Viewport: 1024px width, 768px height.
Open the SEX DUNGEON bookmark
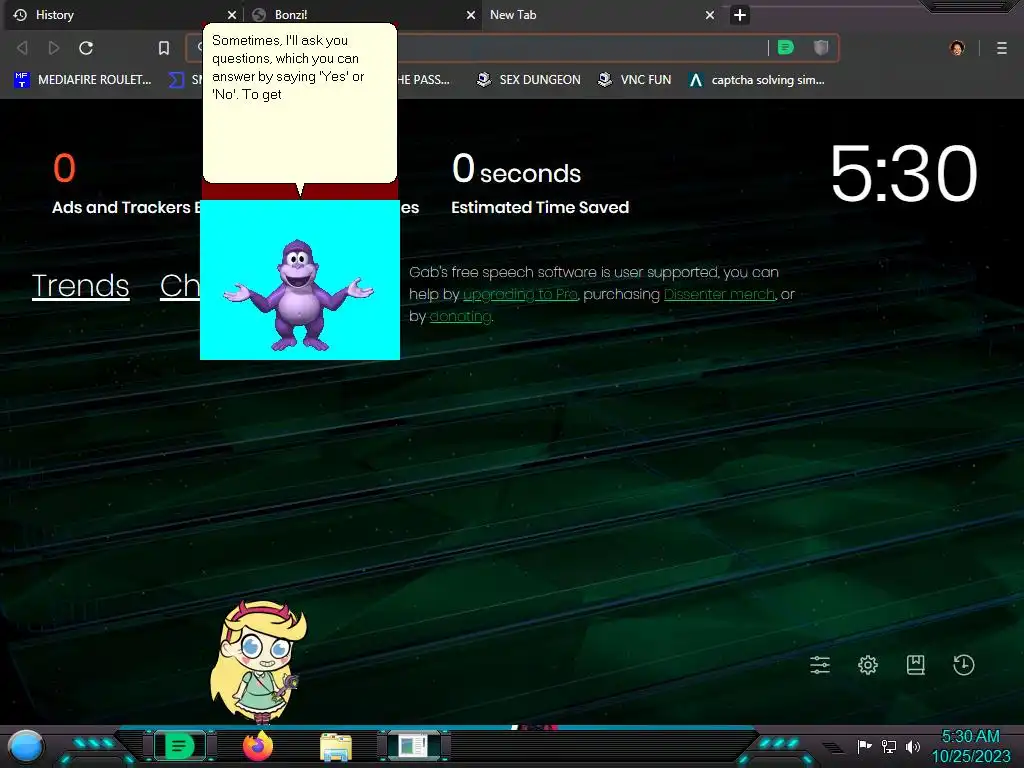pyautogui.click(x=529, y=80)
